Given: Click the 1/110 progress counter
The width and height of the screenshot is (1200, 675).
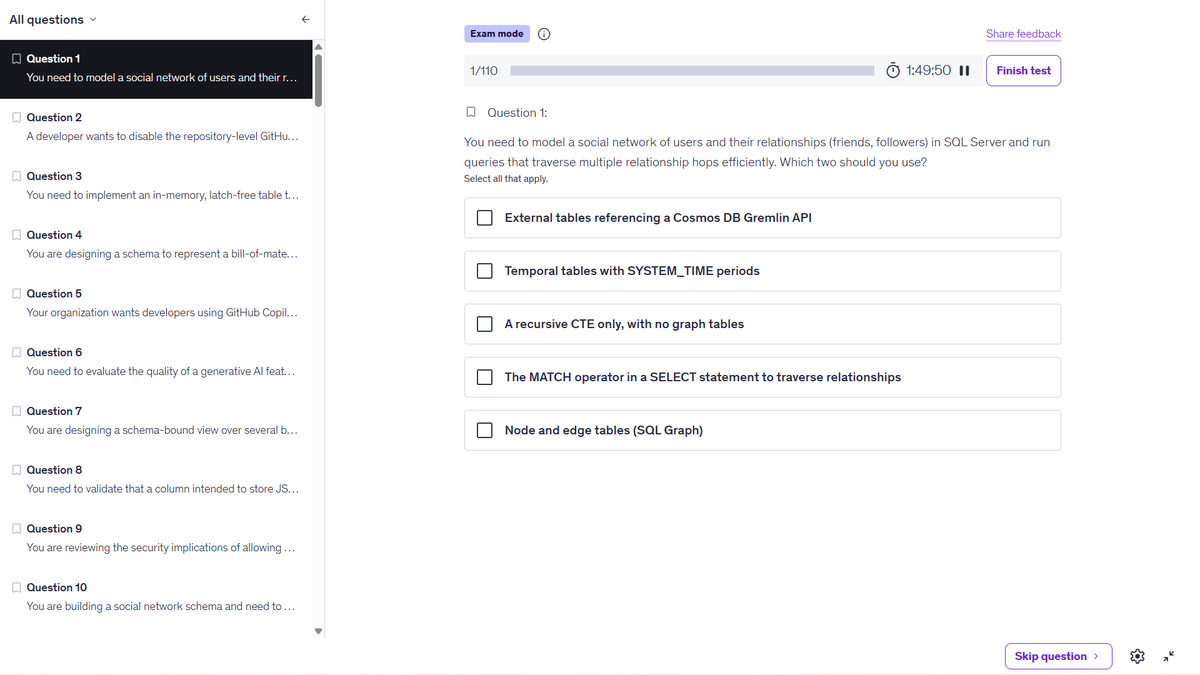Looking at the screenshot, I should (x=484, y=71).
